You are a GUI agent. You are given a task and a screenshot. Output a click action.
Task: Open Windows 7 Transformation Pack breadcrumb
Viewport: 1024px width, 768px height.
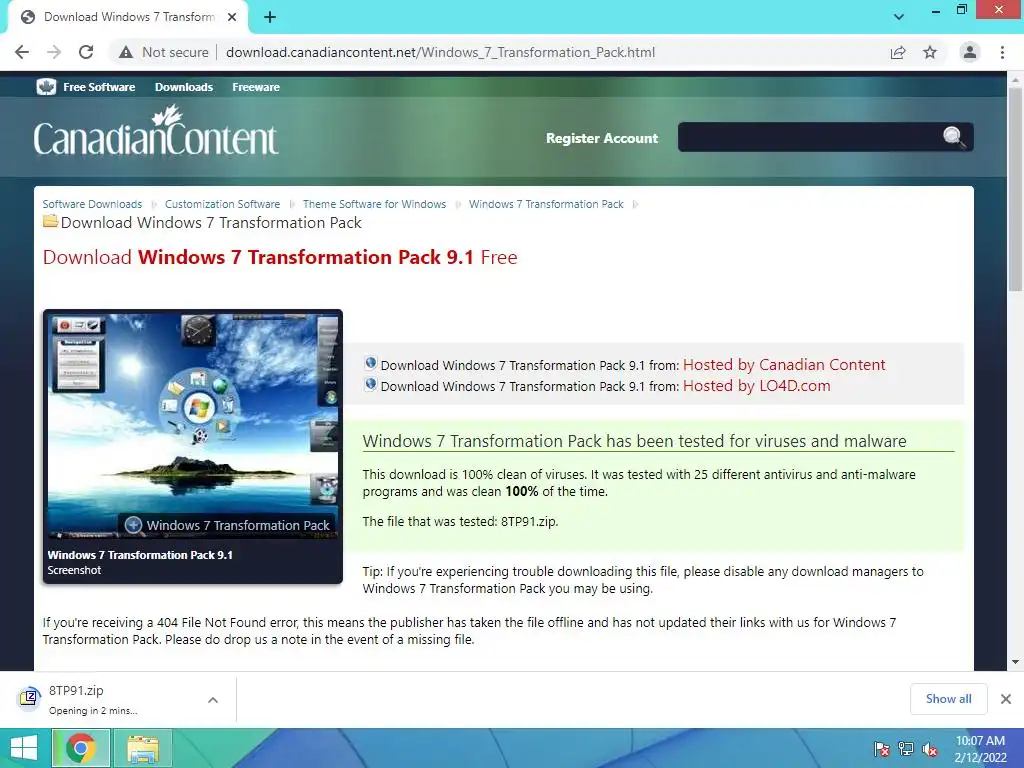pyautogui.click(x=546, y=204)
